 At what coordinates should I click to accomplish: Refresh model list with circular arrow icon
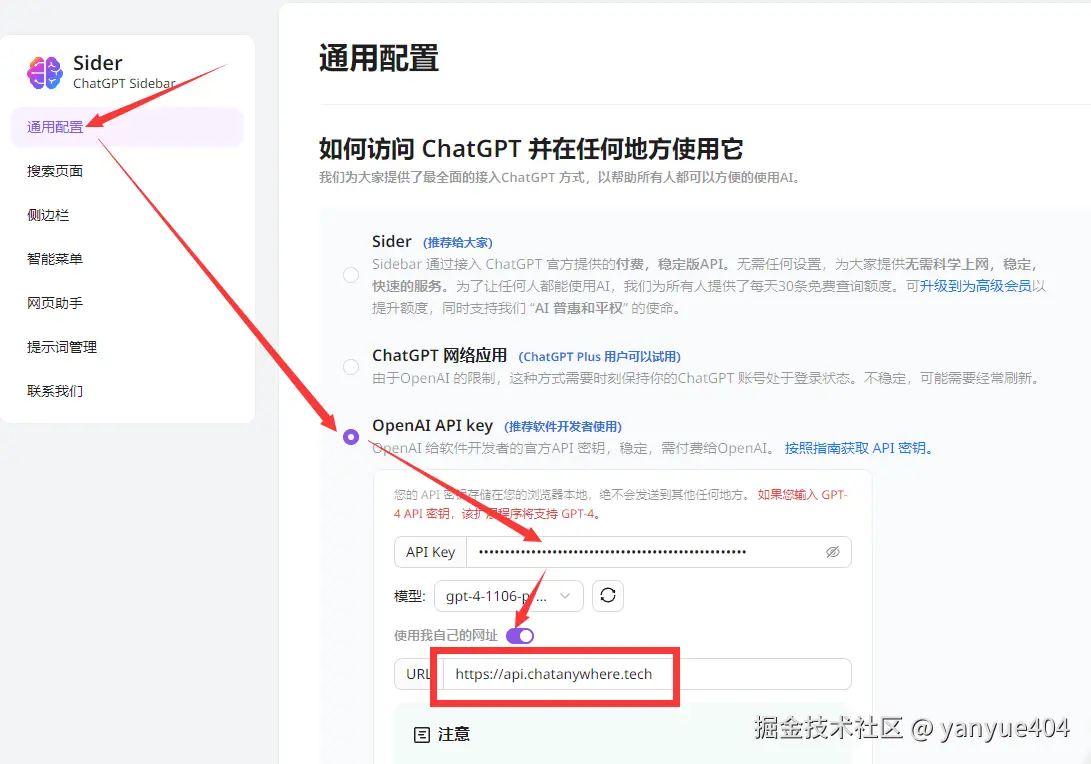[607, 596]
